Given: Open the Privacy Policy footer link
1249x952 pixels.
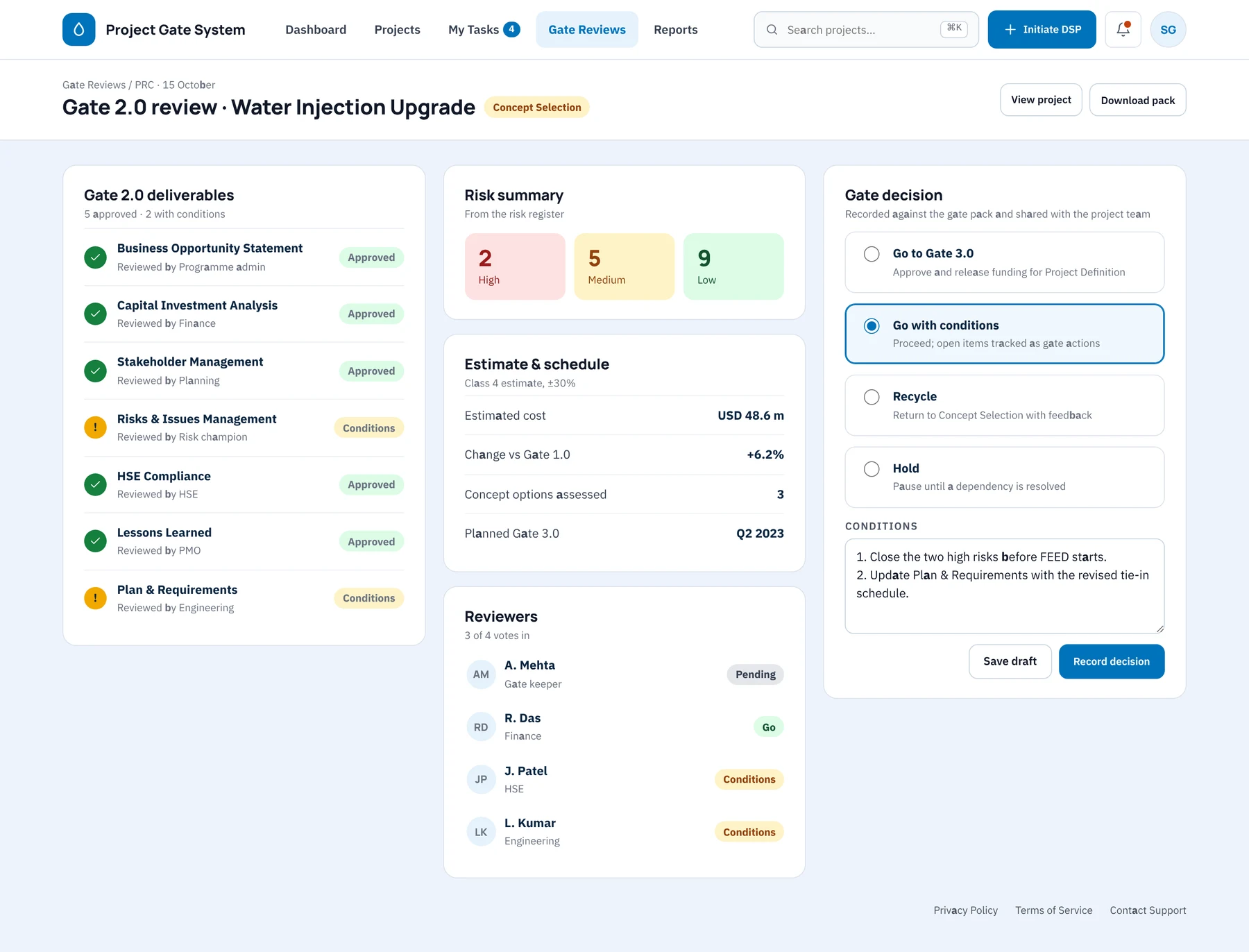Looking at the screenshot, I should (x=965, y=910).
